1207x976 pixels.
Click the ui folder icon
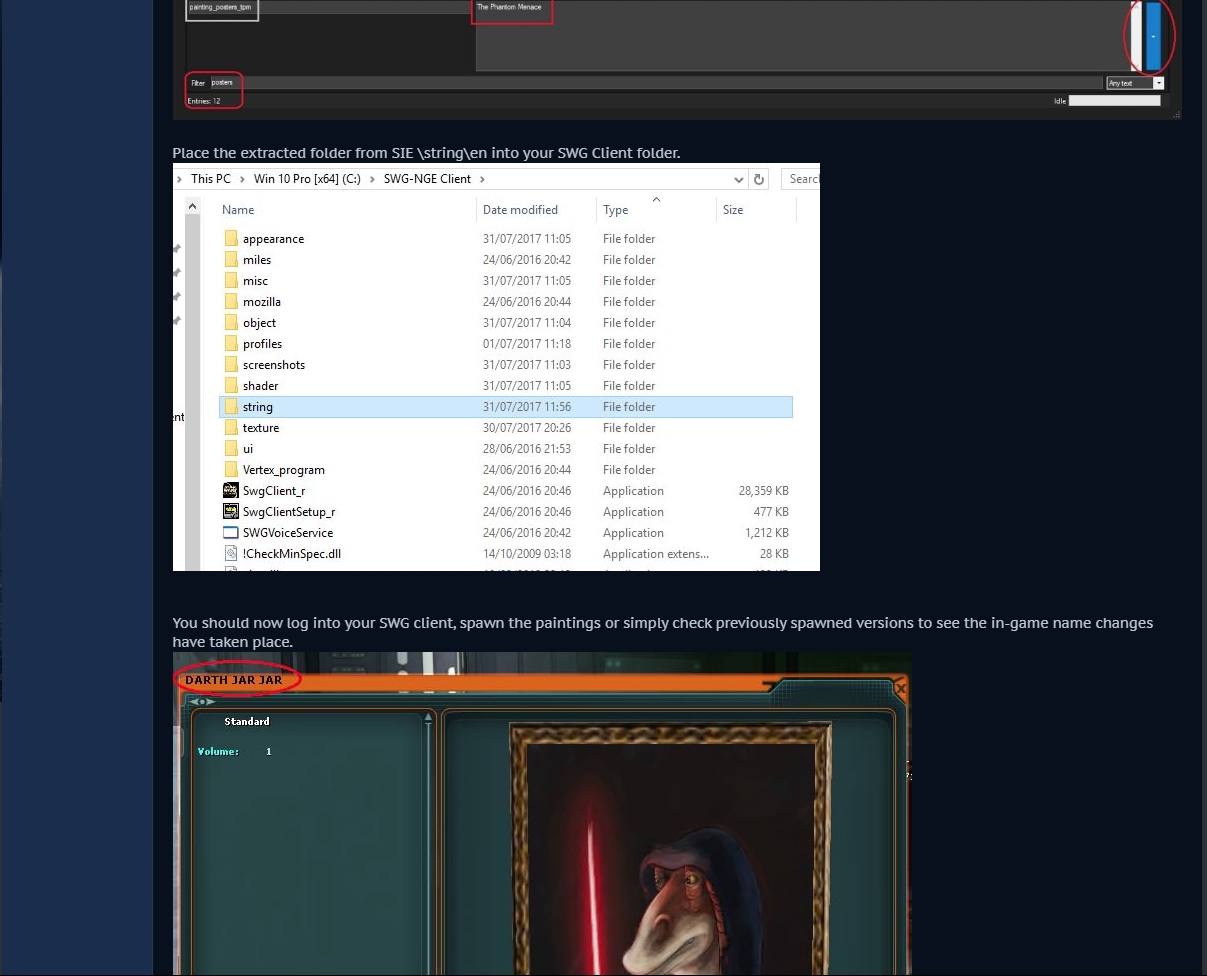(231, 449)
